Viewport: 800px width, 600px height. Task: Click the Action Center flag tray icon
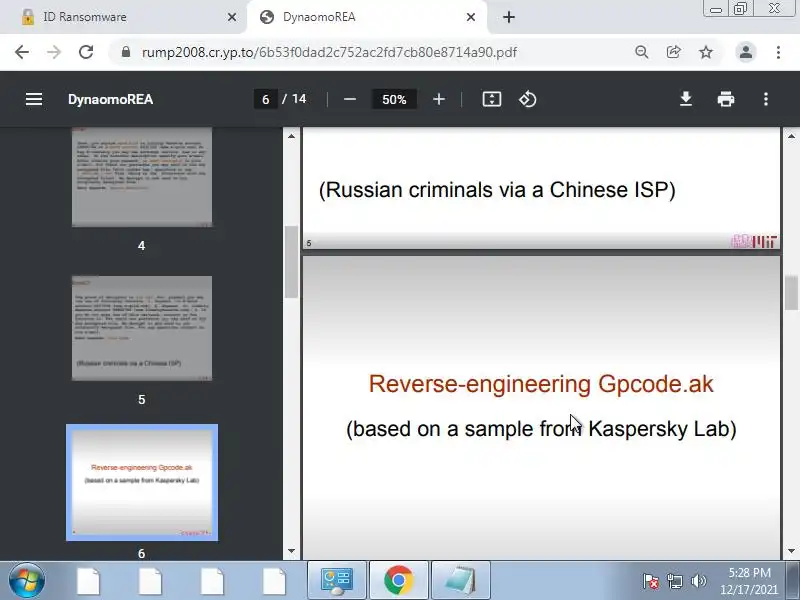(651, 581)
